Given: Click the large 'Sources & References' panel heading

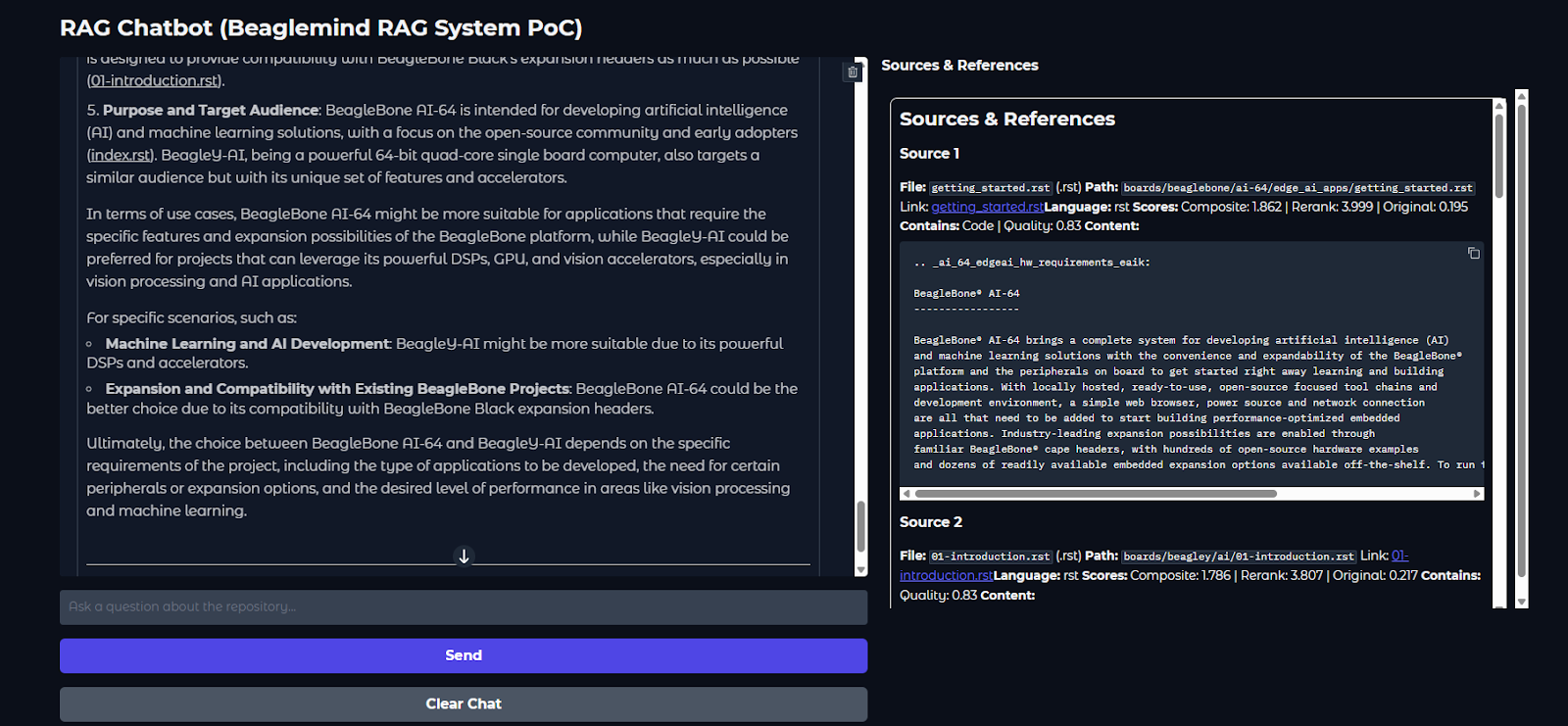Looking at the screenshot, I should 1007,119.
